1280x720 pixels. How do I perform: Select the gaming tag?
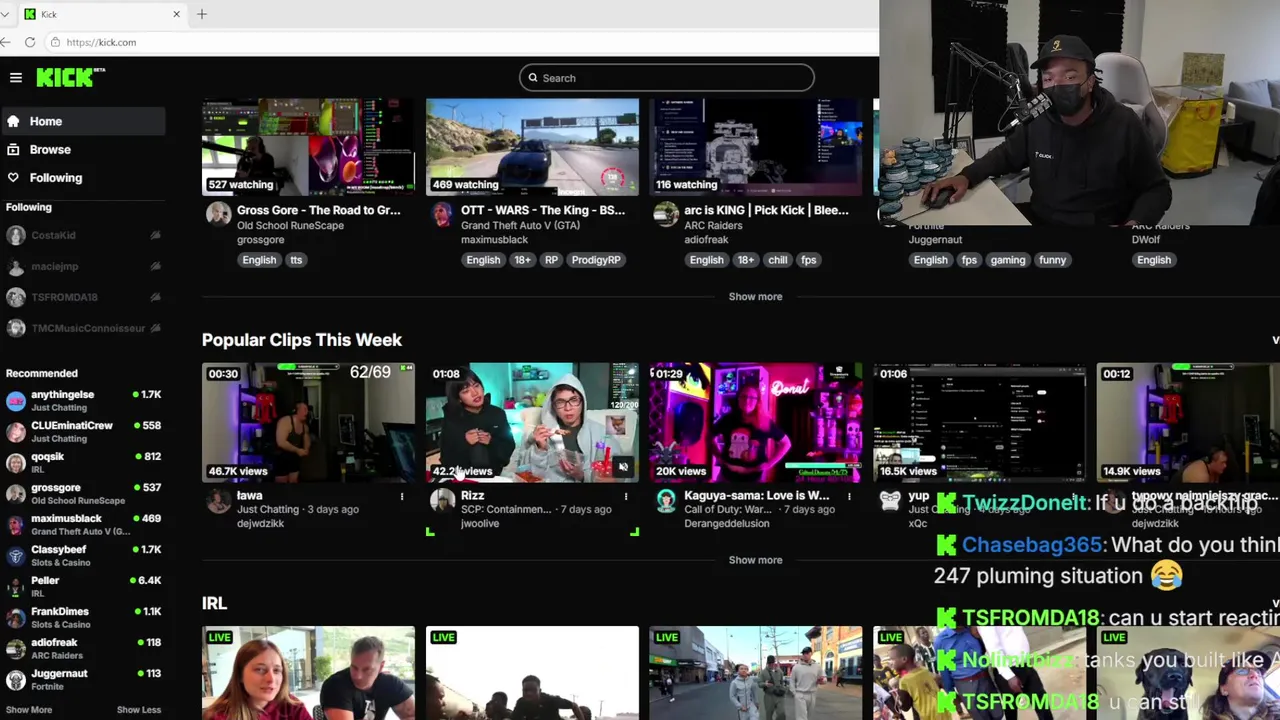point(1008,260)
